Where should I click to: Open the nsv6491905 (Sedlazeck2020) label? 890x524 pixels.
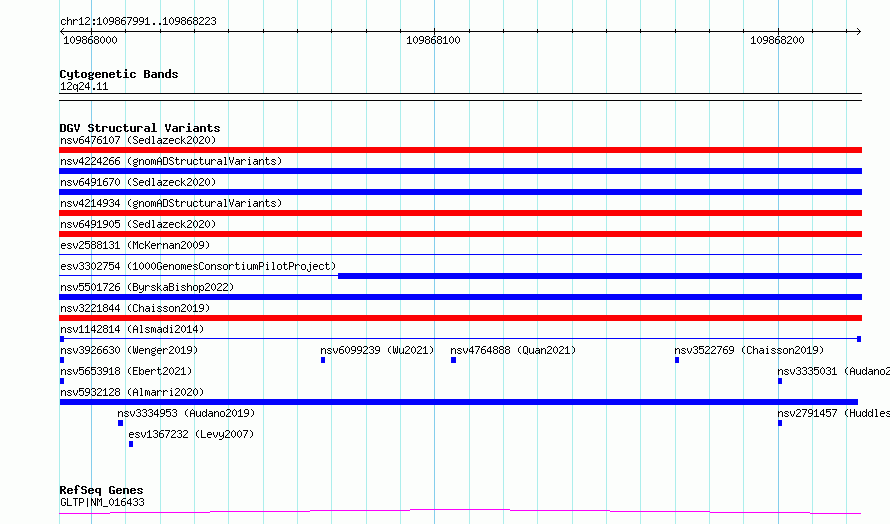pyautogui.click(x=138, y=224)
